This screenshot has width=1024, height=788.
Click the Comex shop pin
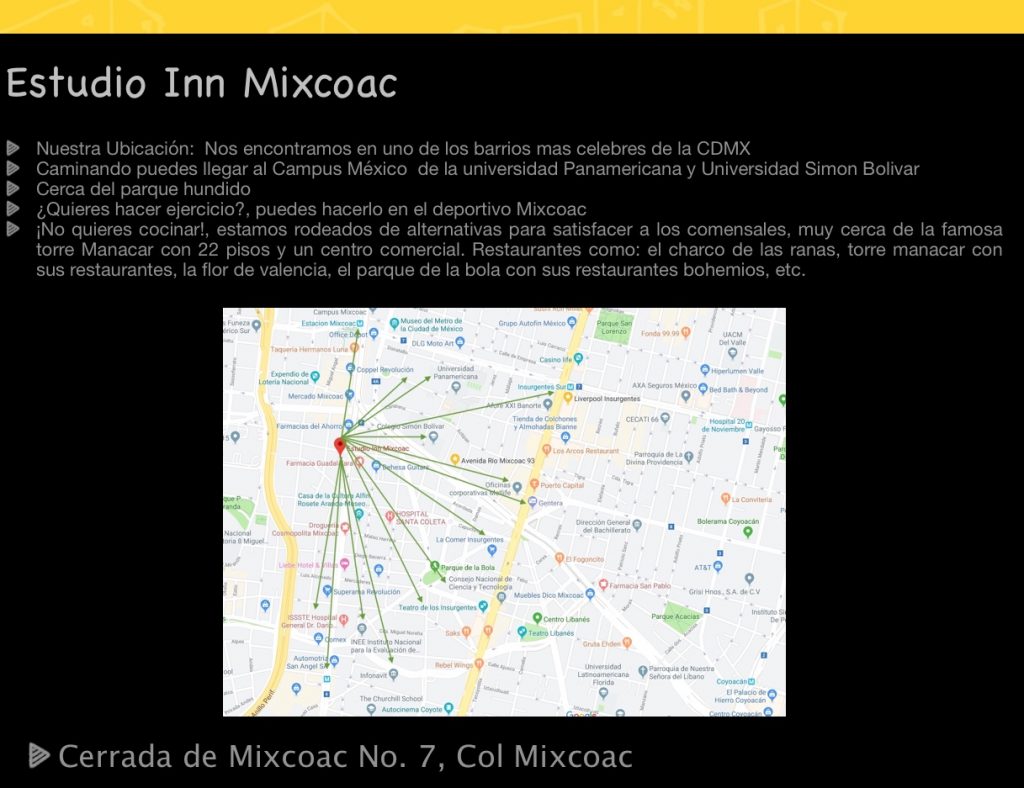318,638
